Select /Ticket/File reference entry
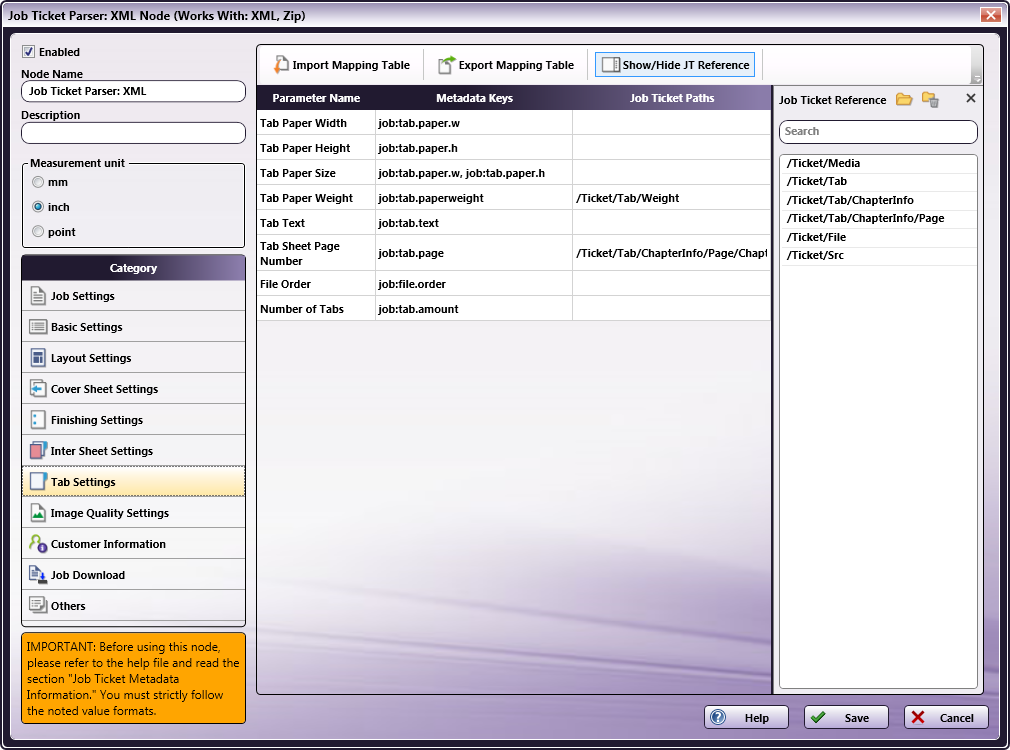 click(x=878, y=236)
